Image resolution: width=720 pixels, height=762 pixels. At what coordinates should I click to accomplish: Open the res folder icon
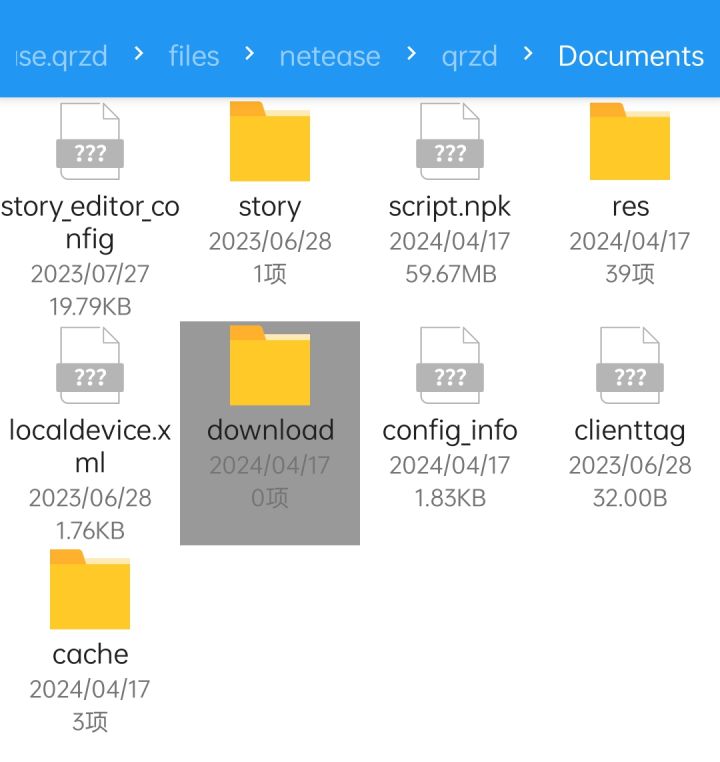[x=630, y=141]
